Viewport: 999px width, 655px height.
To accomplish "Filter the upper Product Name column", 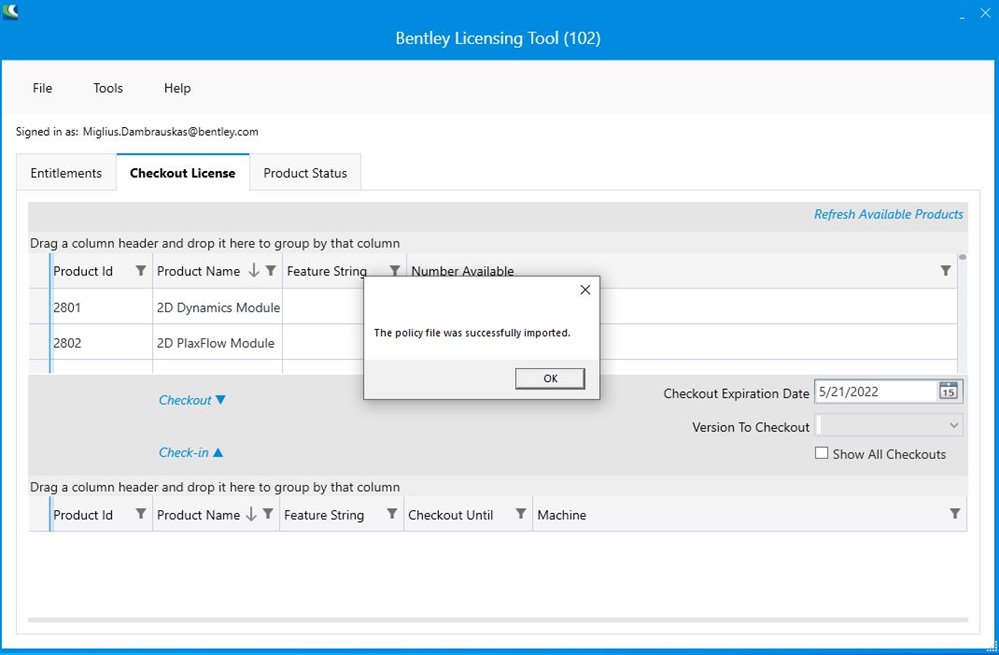I will (x=271, y=271).
